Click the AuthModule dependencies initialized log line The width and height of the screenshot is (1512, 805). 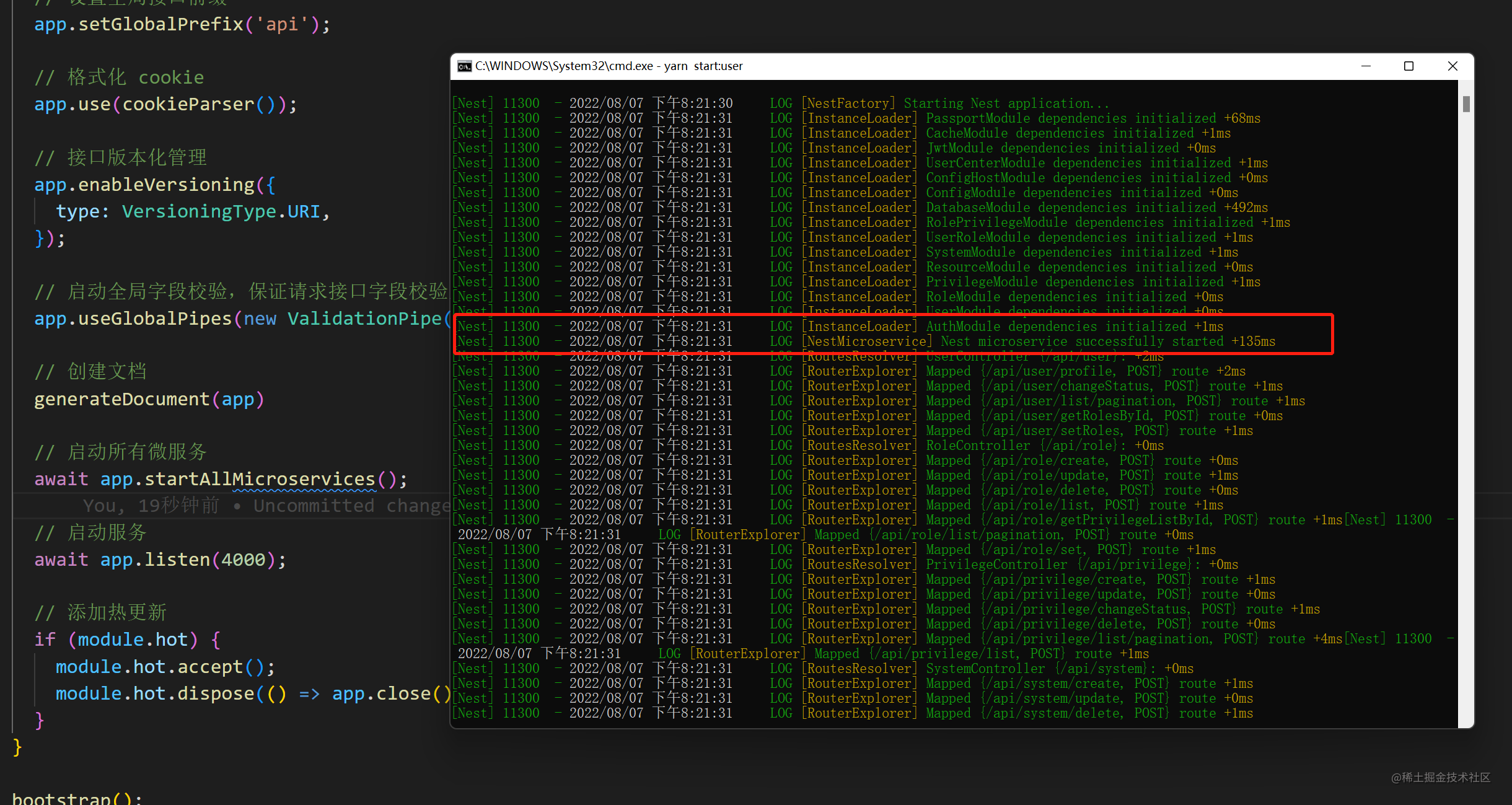pyautogui.click(x=840, y=327)
